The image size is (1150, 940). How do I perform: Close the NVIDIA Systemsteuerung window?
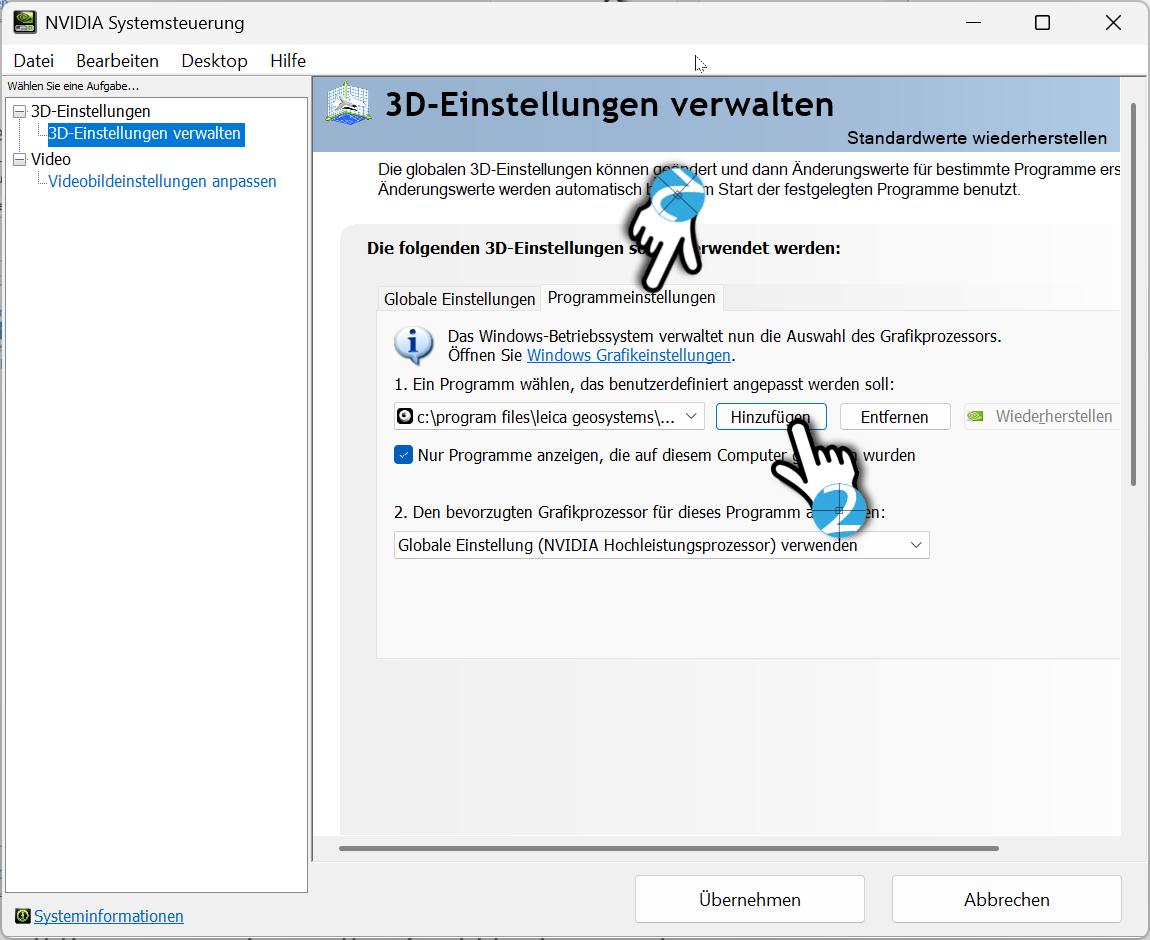tap(1113, 23)
